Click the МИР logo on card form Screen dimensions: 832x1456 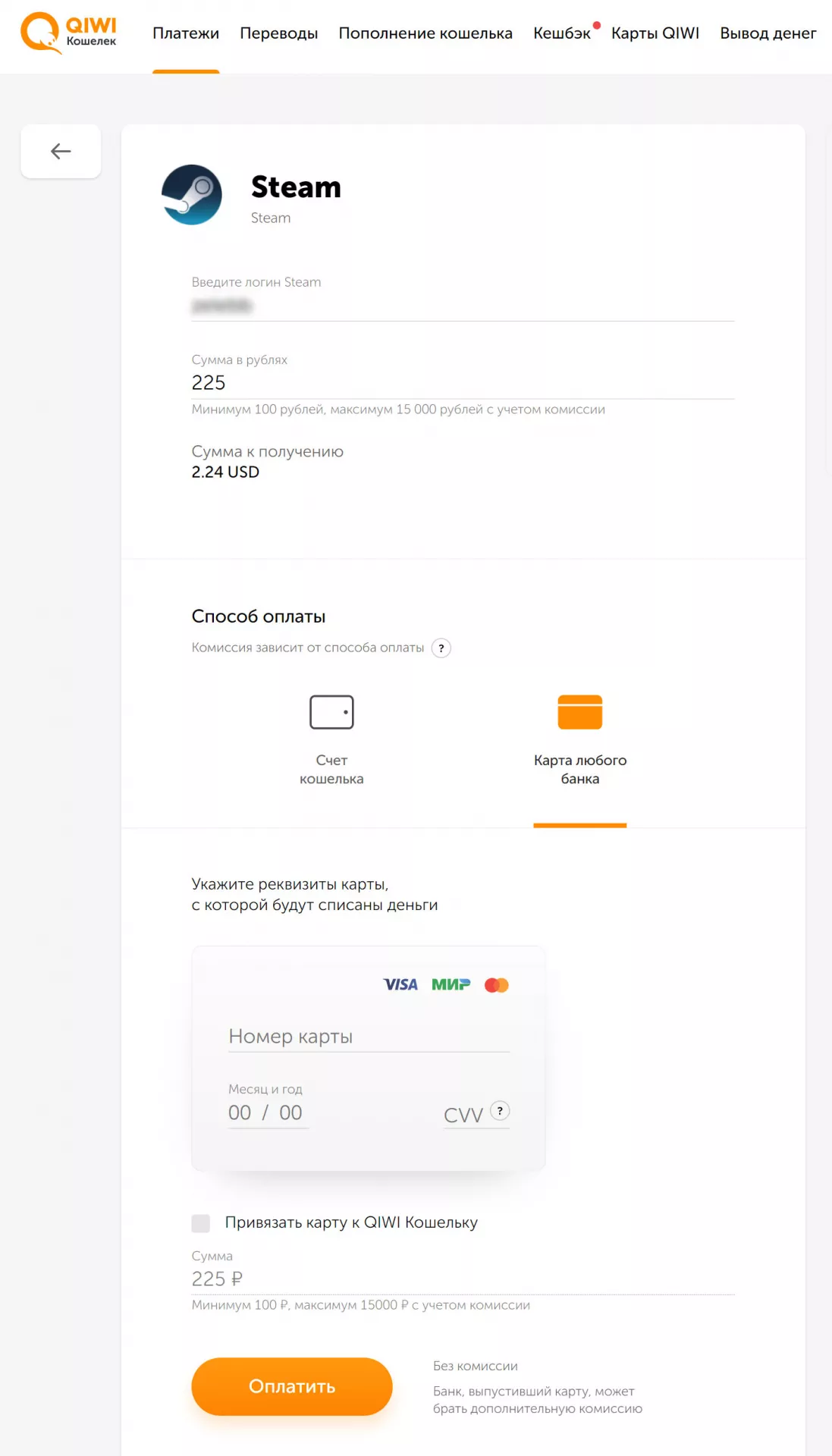pos(451,984)
